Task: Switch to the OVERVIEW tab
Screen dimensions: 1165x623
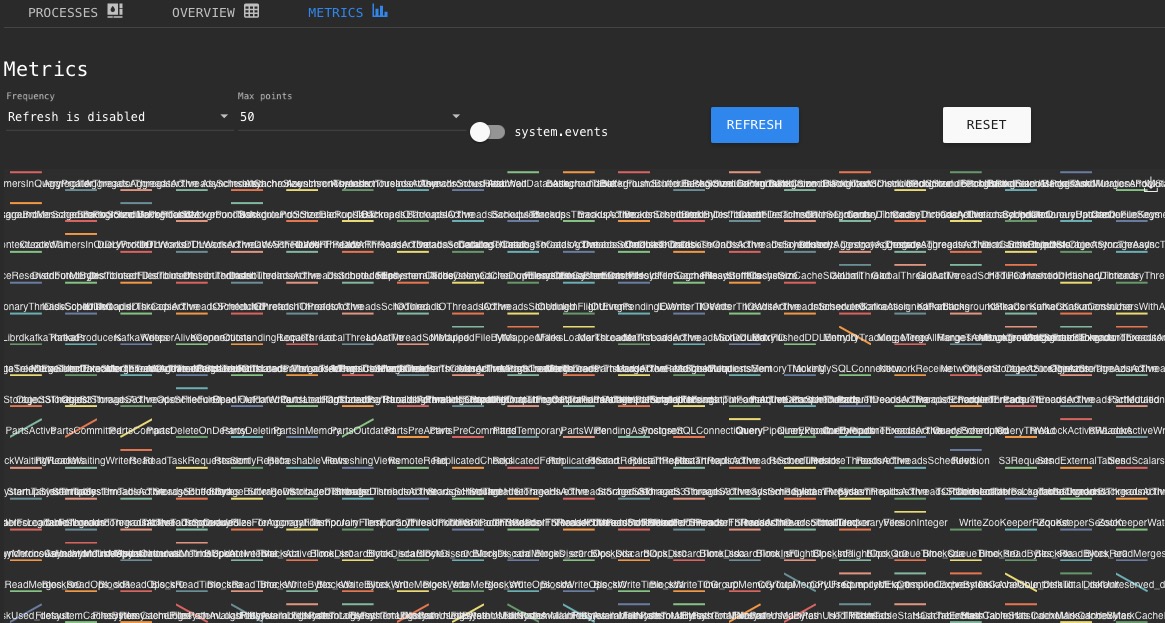Action: click(204, 12)
